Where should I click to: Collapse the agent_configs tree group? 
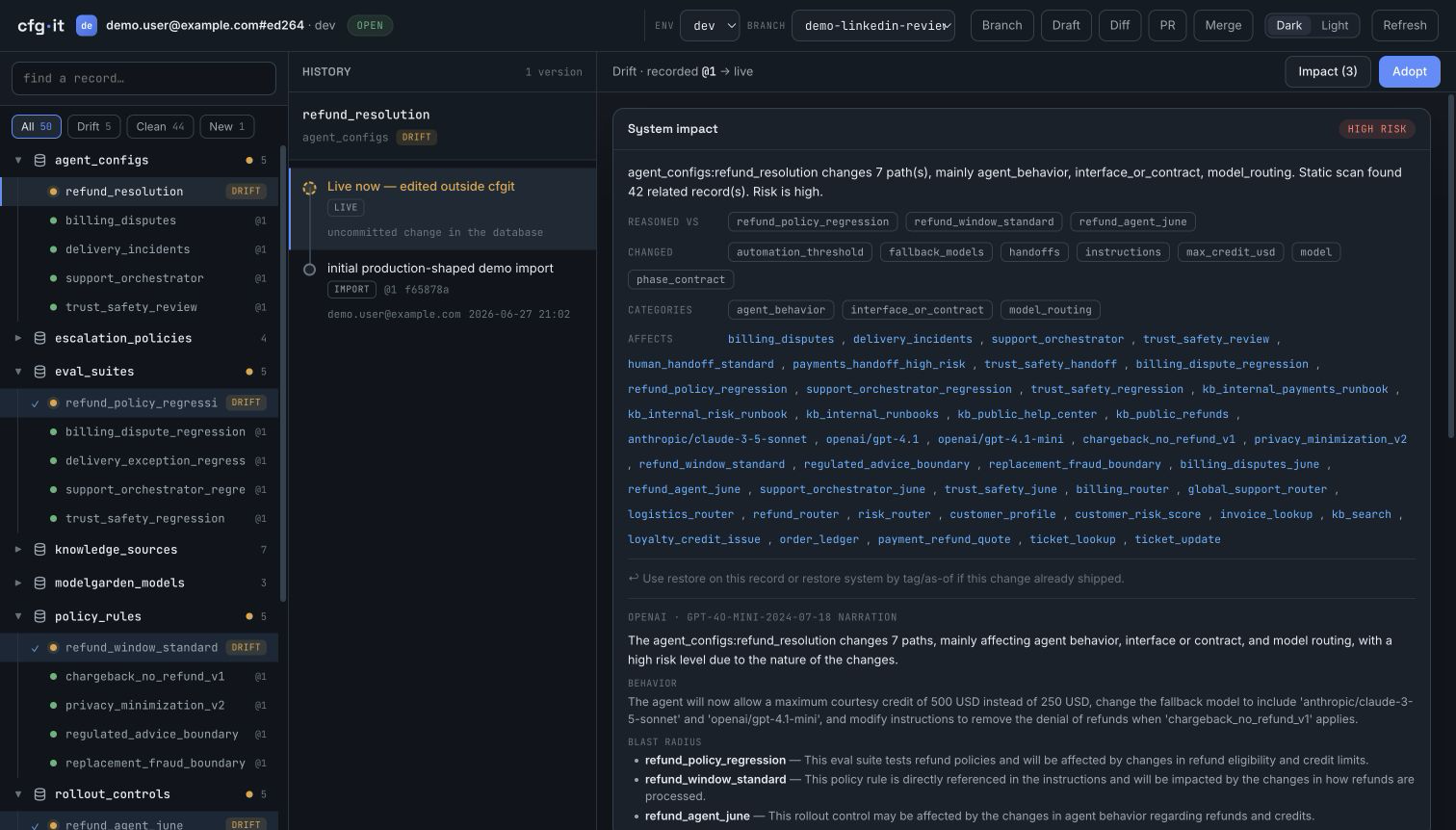pos(18,160)
